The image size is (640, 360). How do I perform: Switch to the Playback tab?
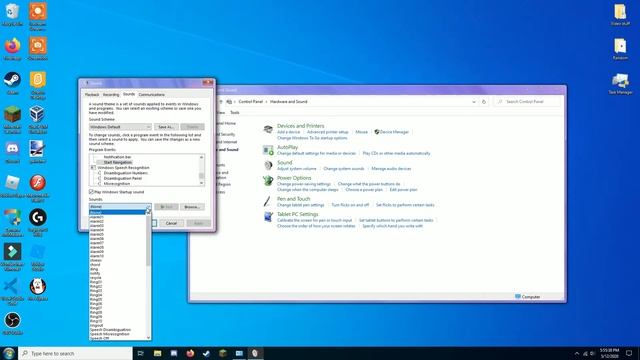(x=92, y=95)
